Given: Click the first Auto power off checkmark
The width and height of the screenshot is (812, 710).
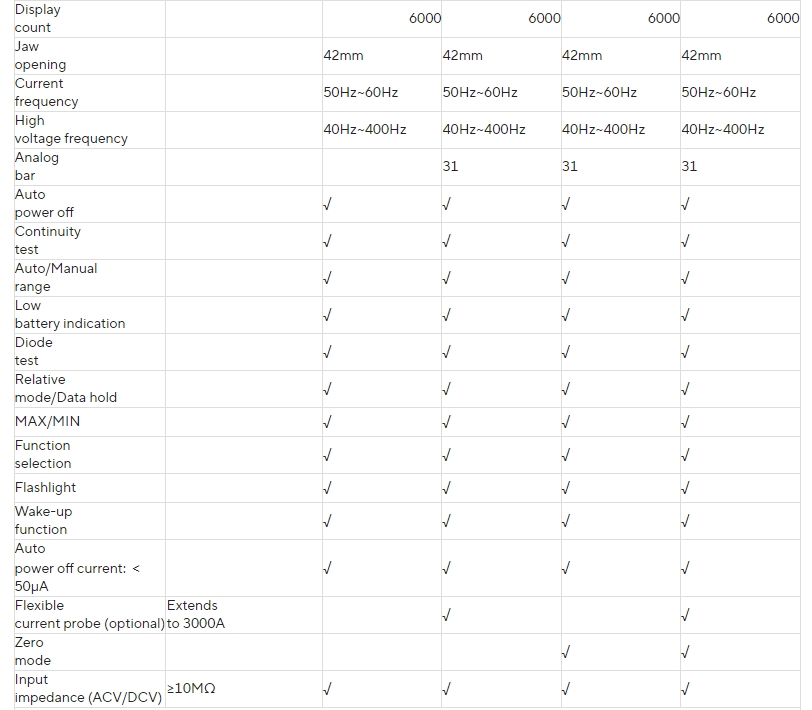Looking at the screenshot, I should point(327,204).
